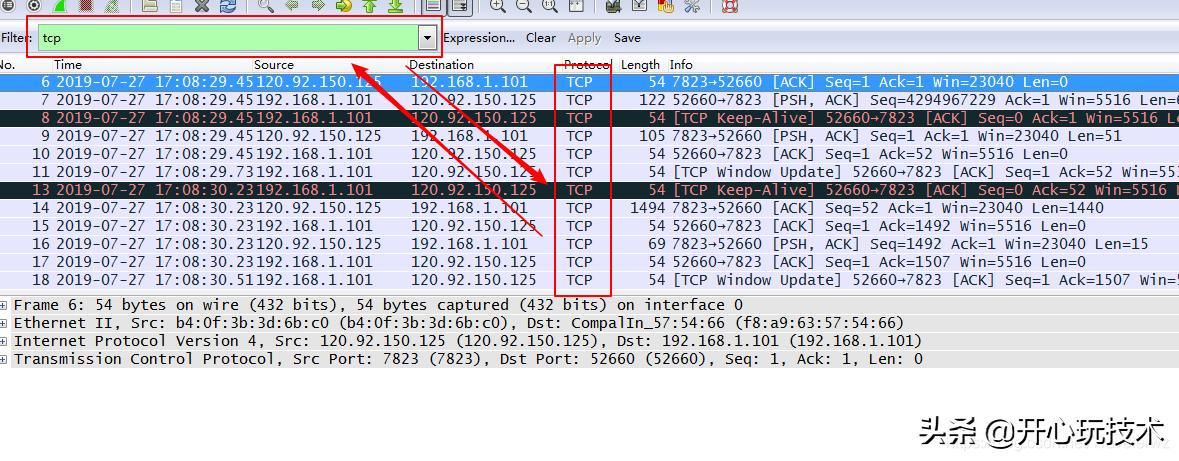Jump to the last packet icon
The height and width of the screenshot is (461, 1179).
(394, 6)
